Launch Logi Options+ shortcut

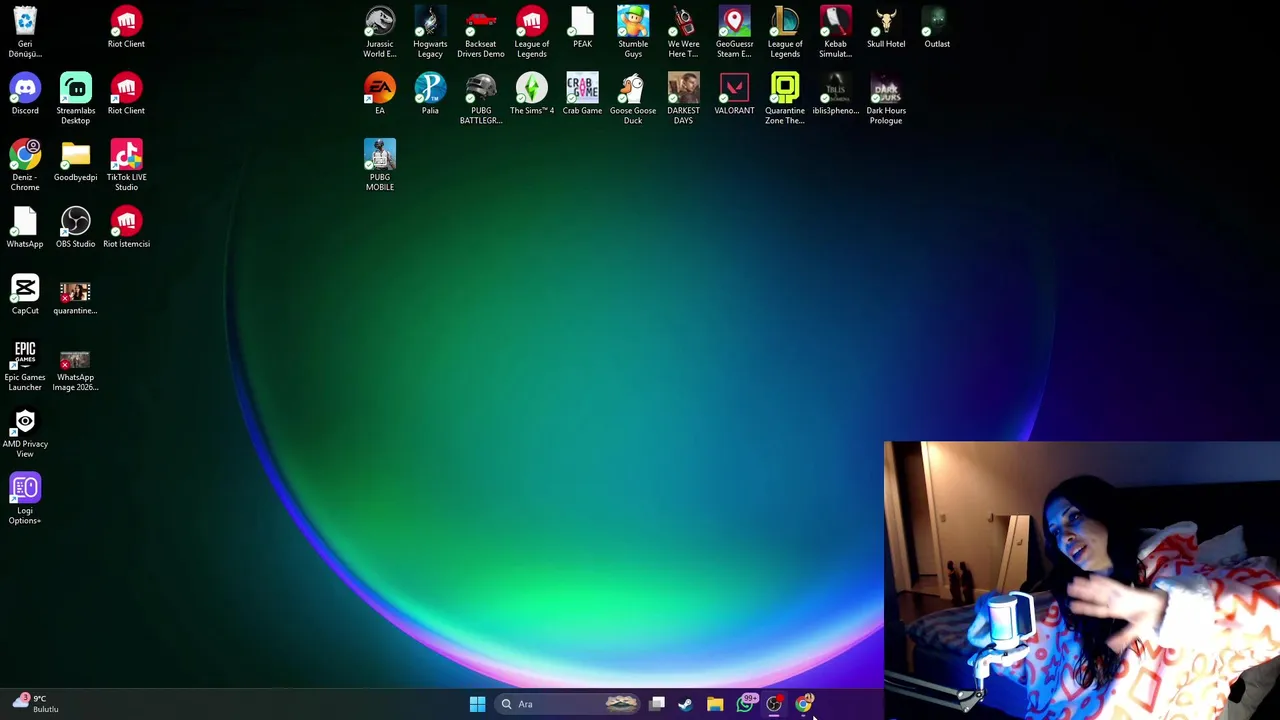point(25,498)
